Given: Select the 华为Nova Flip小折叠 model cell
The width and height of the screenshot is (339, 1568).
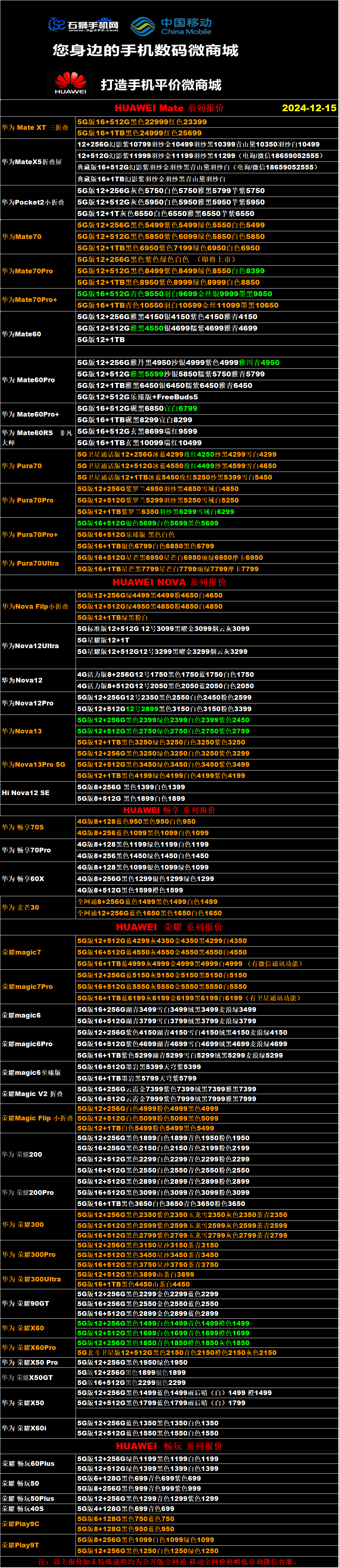Looking at the screenshot, I should click(38, 606).
